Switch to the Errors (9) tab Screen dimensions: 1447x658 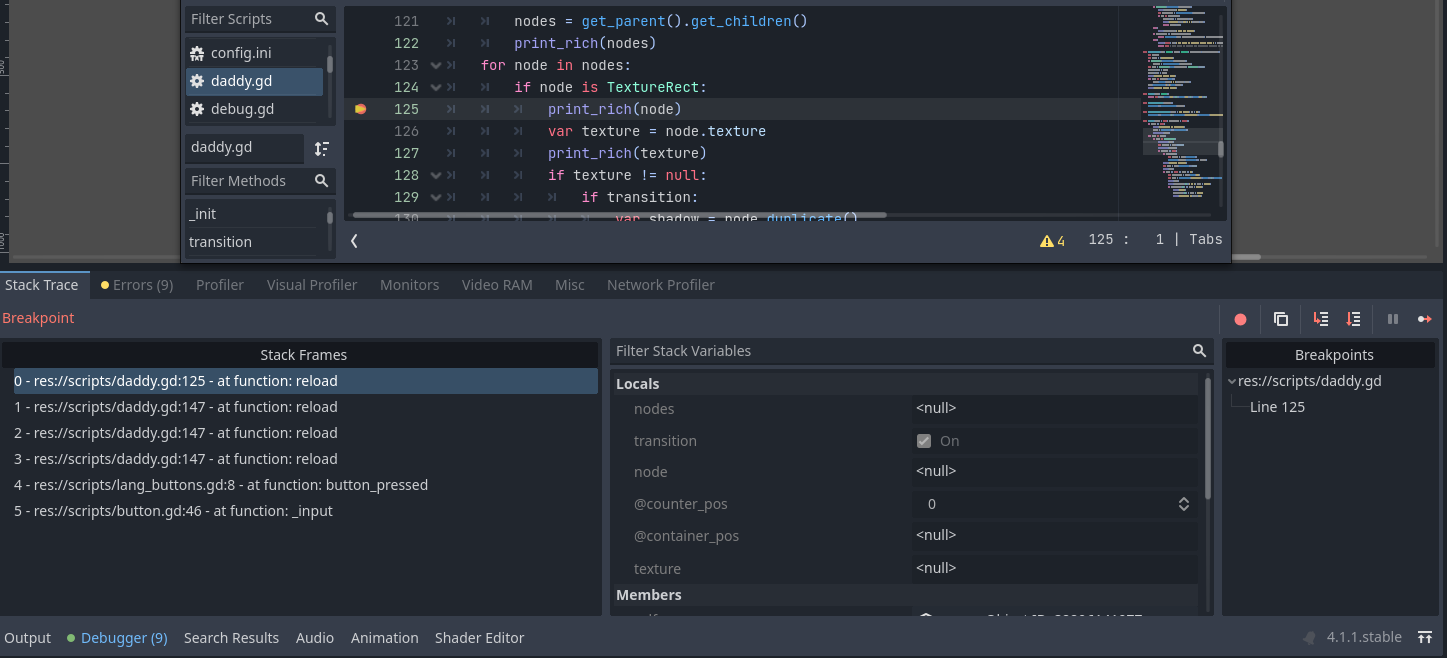pos(136,284)
